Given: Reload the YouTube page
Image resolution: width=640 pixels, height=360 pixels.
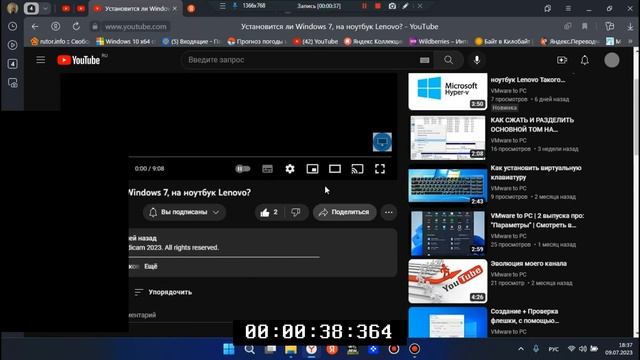Looking at the screenshot, I should click(76, 27).
